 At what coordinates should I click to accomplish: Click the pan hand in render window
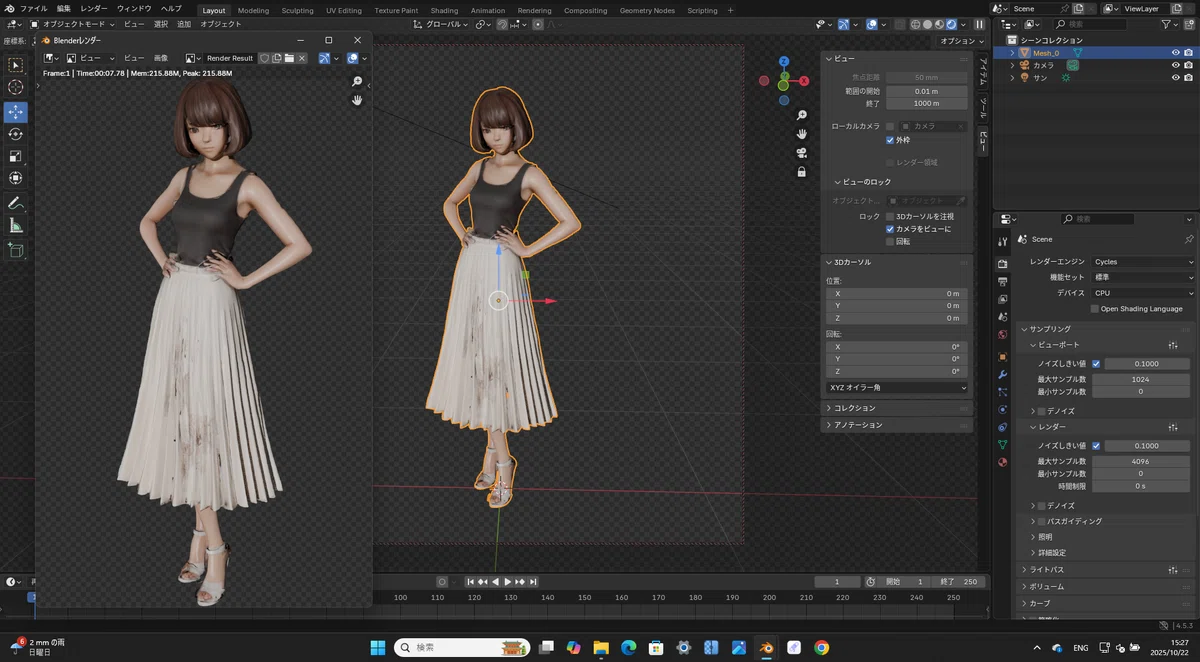tap(357, 100)
